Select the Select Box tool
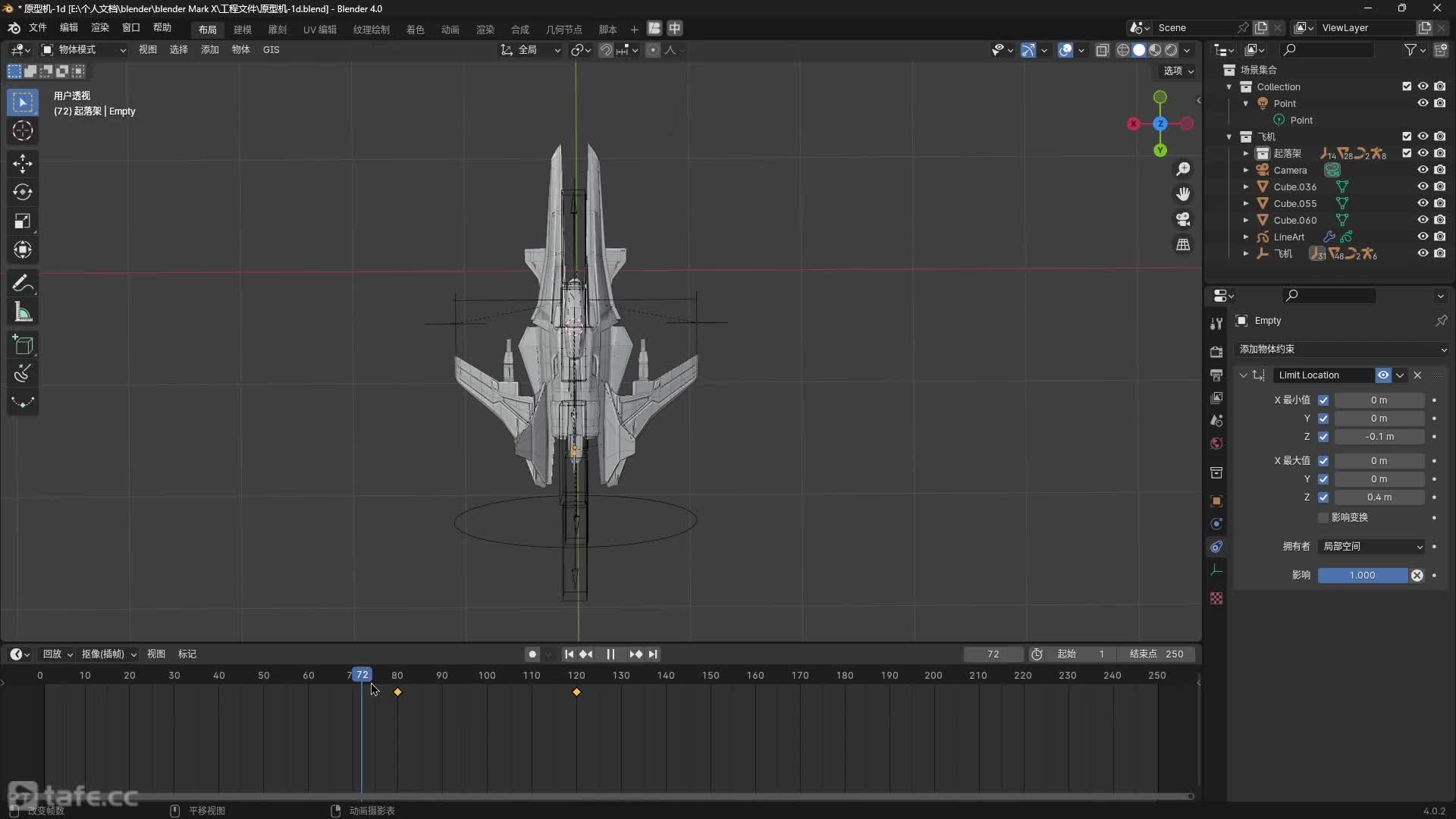Viewport: 1456px width, 819px height. click(23, 102)
